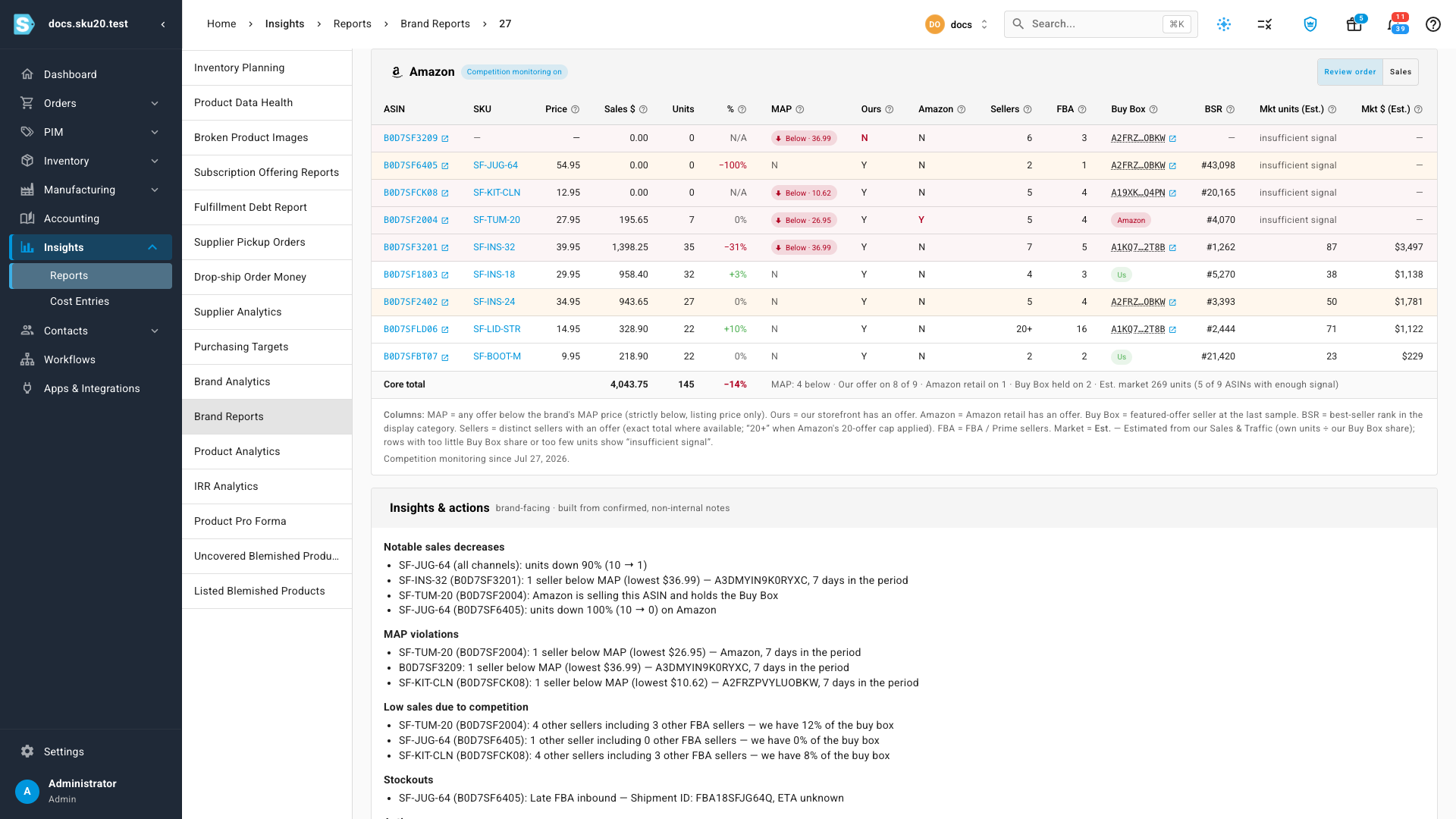The height and width of the screenshot is (819, 1456).
Task: Click the Below · 26.95 MAP badge
Action: pyautogui.click(x=804, y=220)
